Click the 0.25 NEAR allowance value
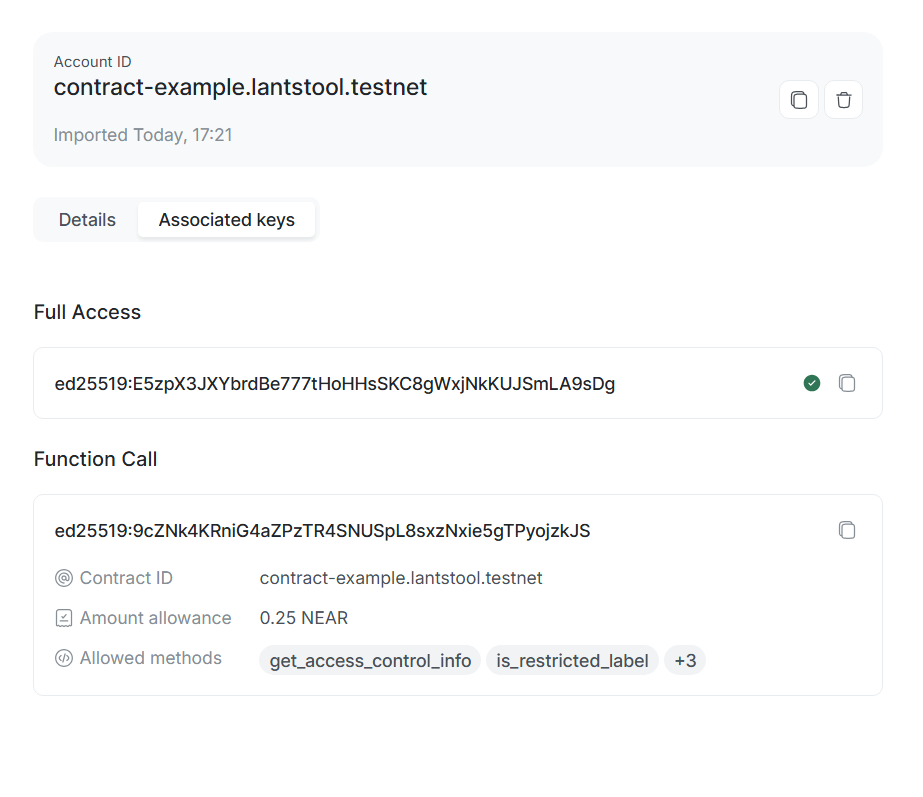This screenshot has width=923, height=797. [x=303, y=618]
